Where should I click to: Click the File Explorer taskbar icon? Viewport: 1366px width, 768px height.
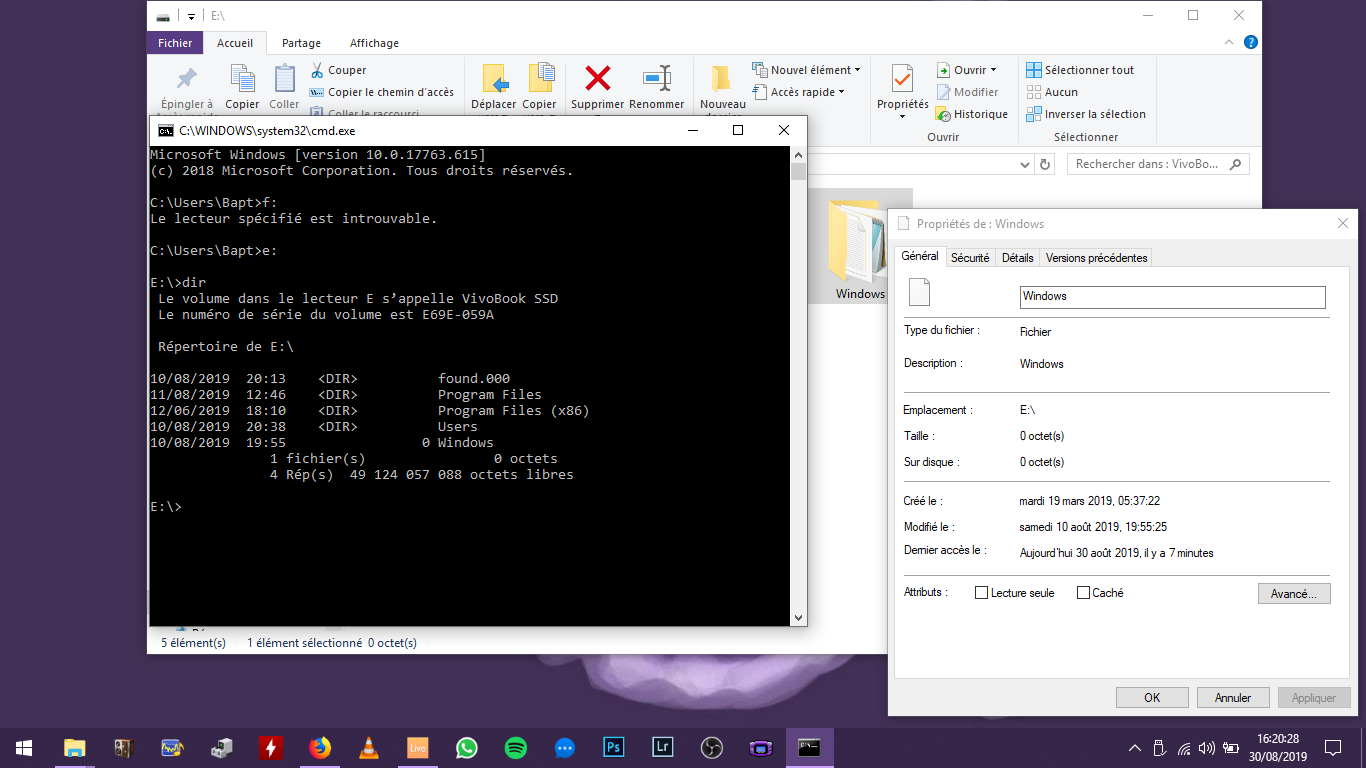74,747
